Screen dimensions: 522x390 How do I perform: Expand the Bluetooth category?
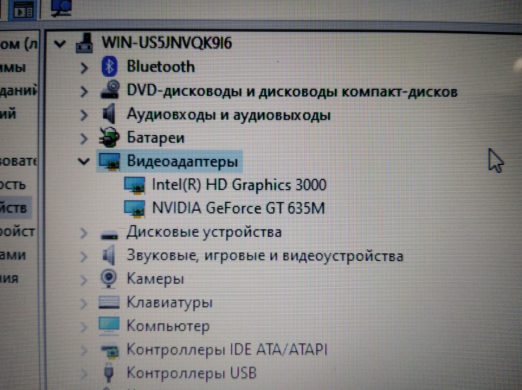84,68
